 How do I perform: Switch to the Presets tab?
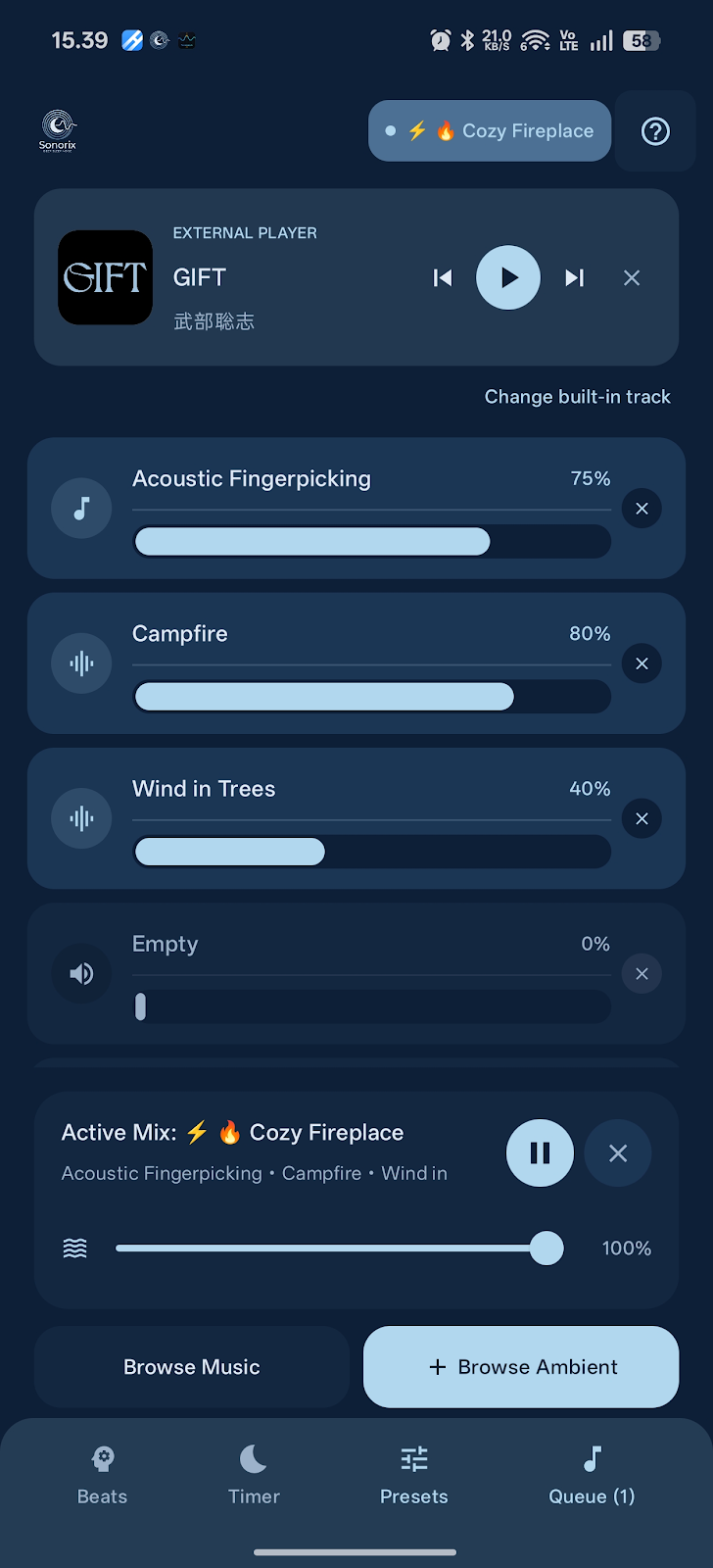[414, 1476]
